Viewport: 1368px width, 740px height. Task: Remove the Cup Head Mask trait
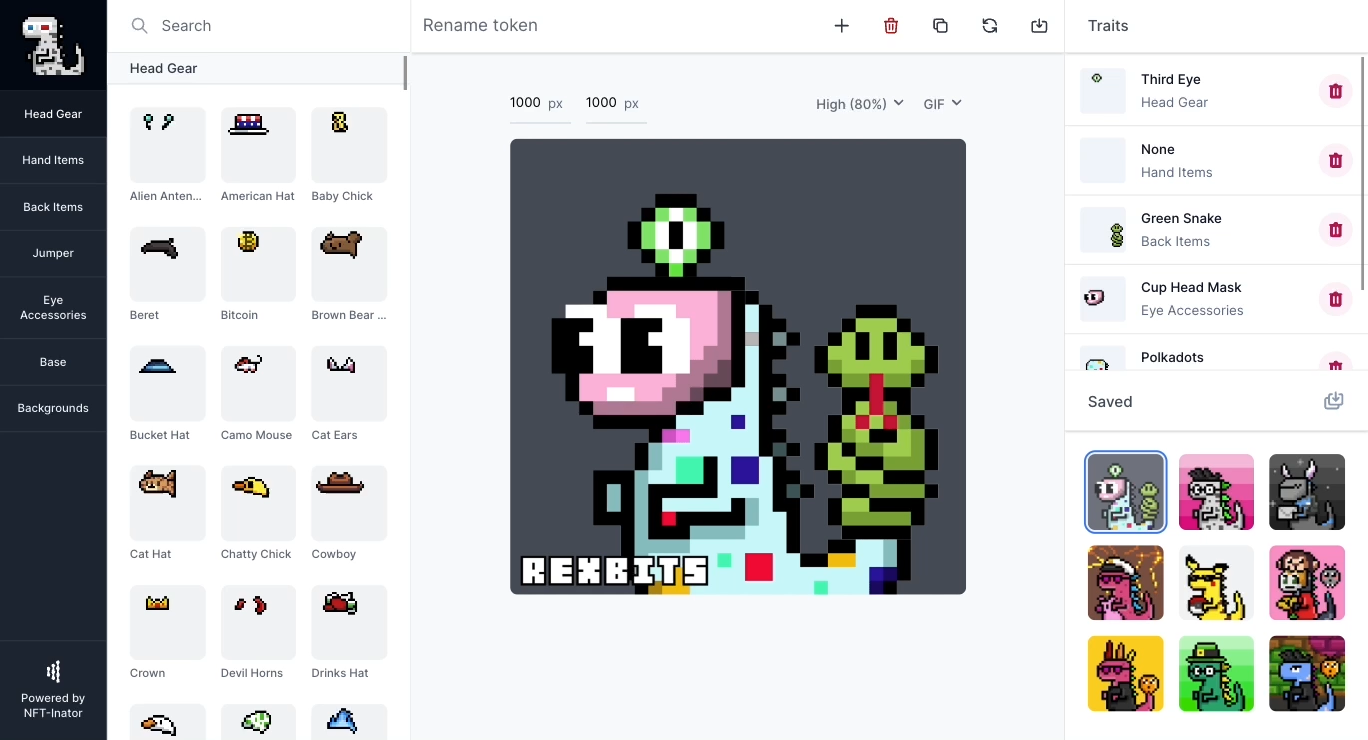point(1335,299)
